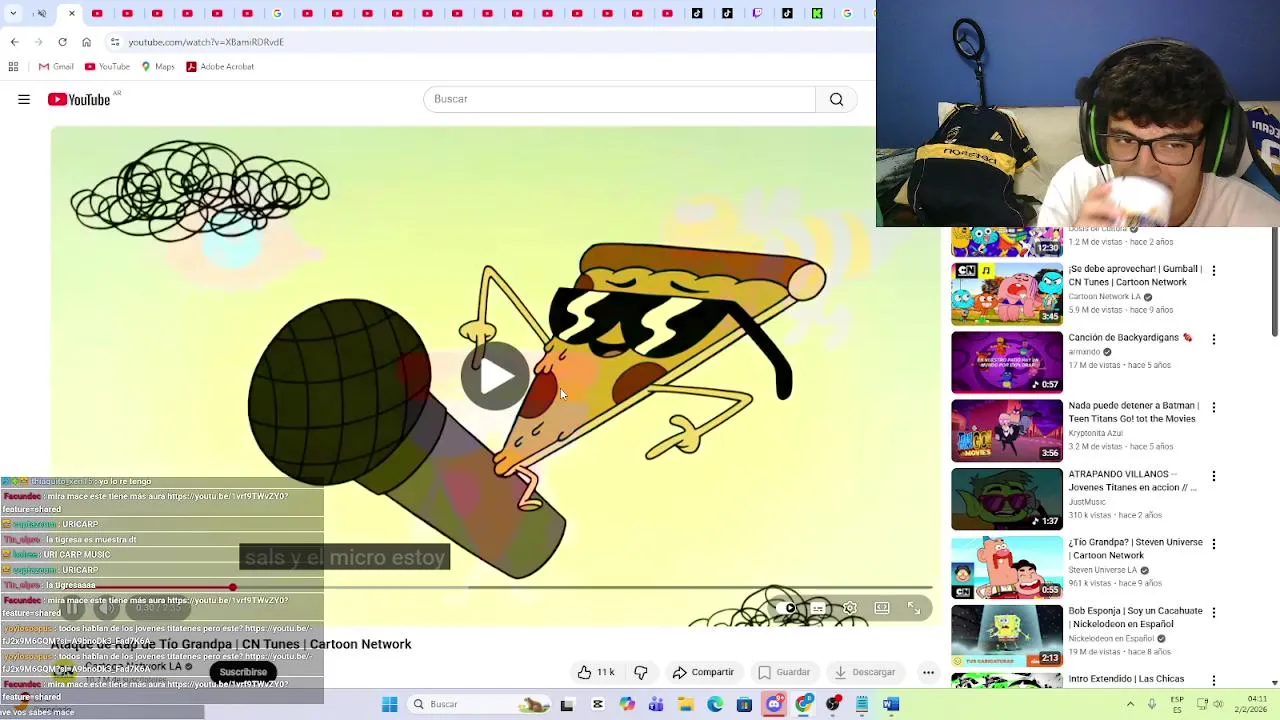1280x720 pixels.
Task: Open options for the Gumball CN Tunes video
Action: click(x=1214, y=271)
